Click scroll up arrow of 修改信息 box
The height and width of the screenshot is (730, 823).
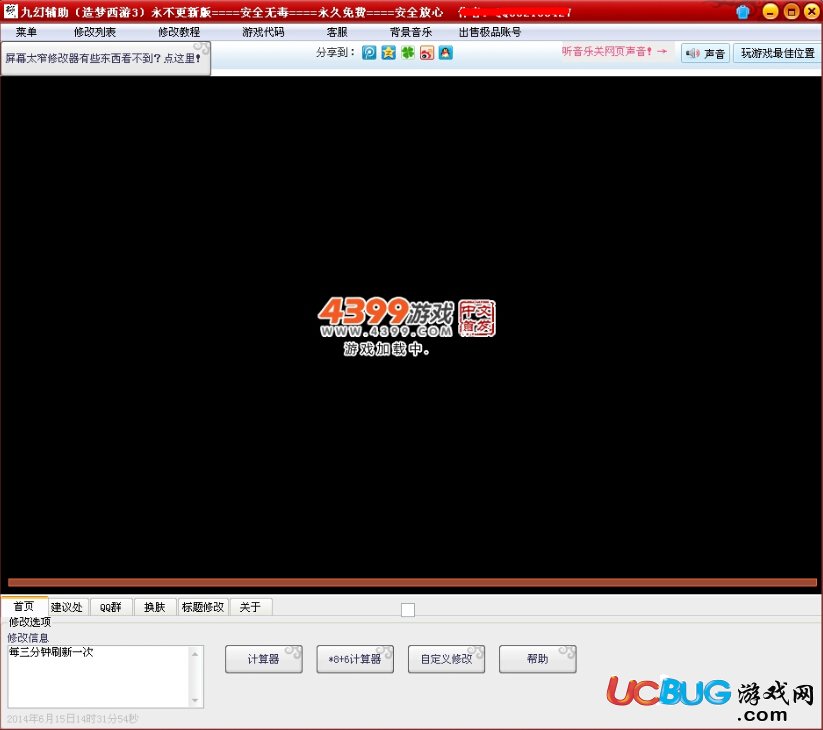(x=195, y=654)
